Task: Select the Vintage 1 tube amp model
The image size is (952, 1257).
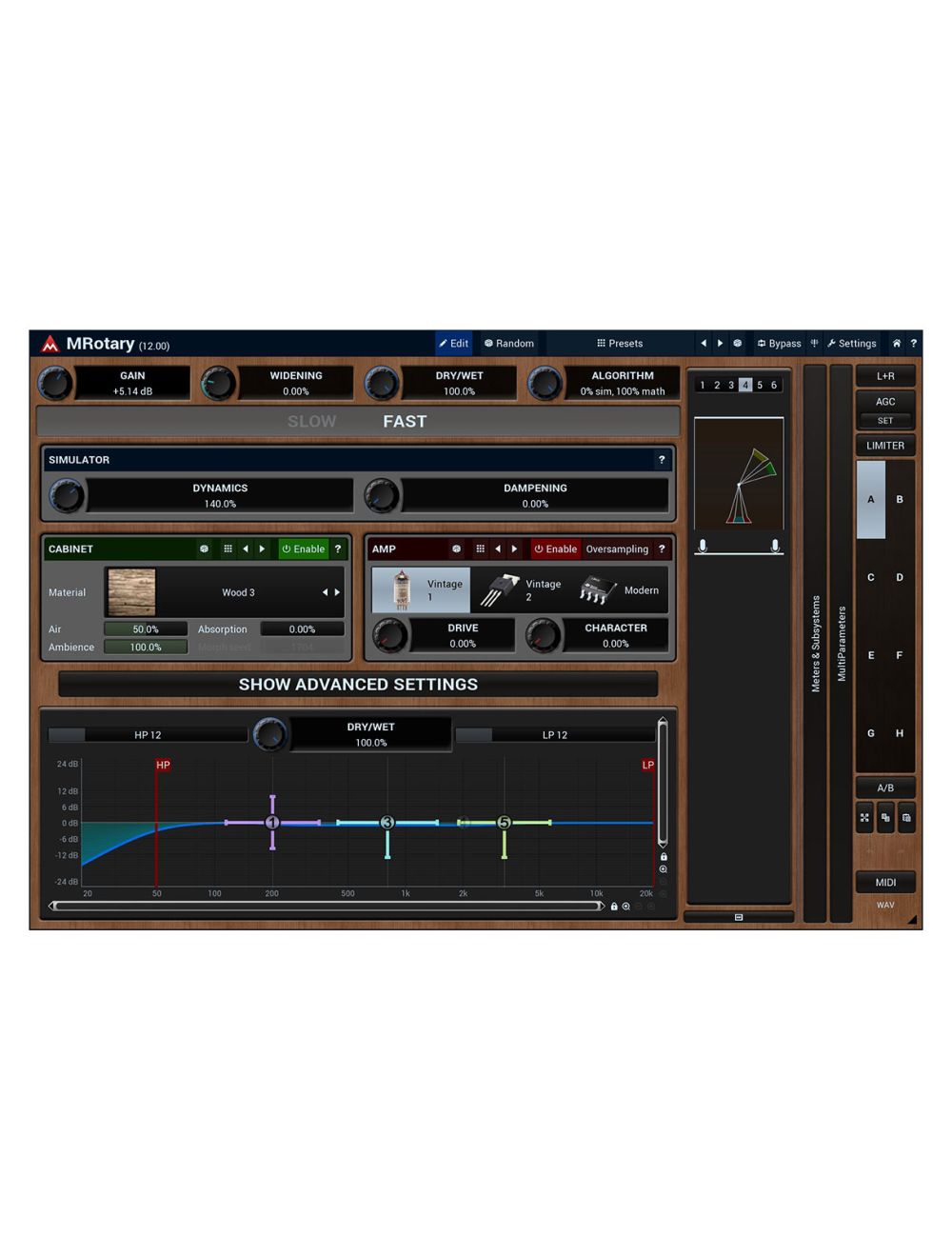Action: [422, 589]
